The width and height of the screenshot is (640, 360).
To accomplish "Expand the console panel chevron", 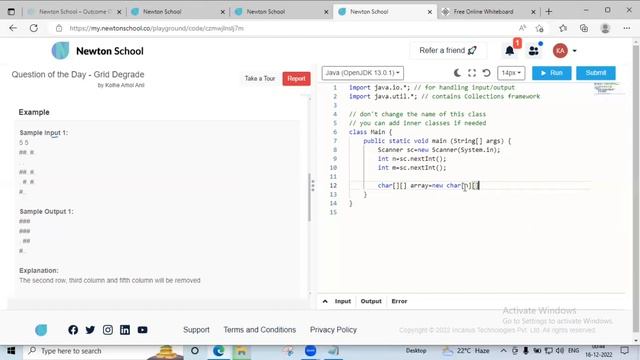I will (325, 301).
